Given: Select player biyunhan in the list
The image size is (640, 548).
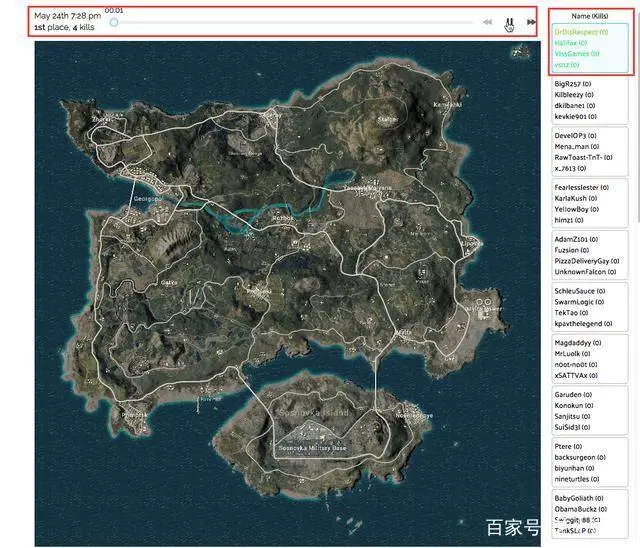Looking at the screenshot, I should [574, 468].
